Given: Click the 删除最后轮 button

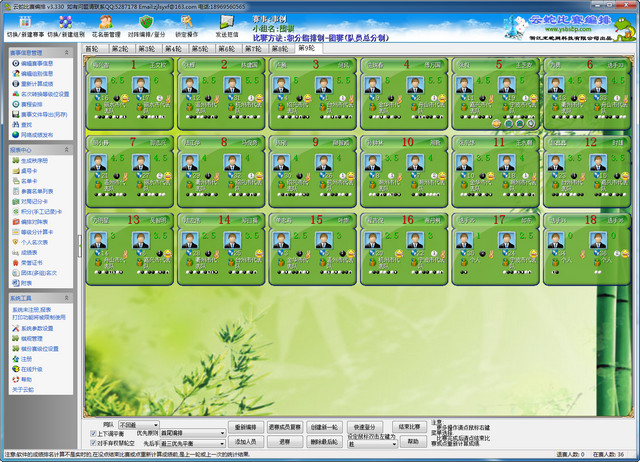Looking at the screenshot, I should [x=324, y=442].
